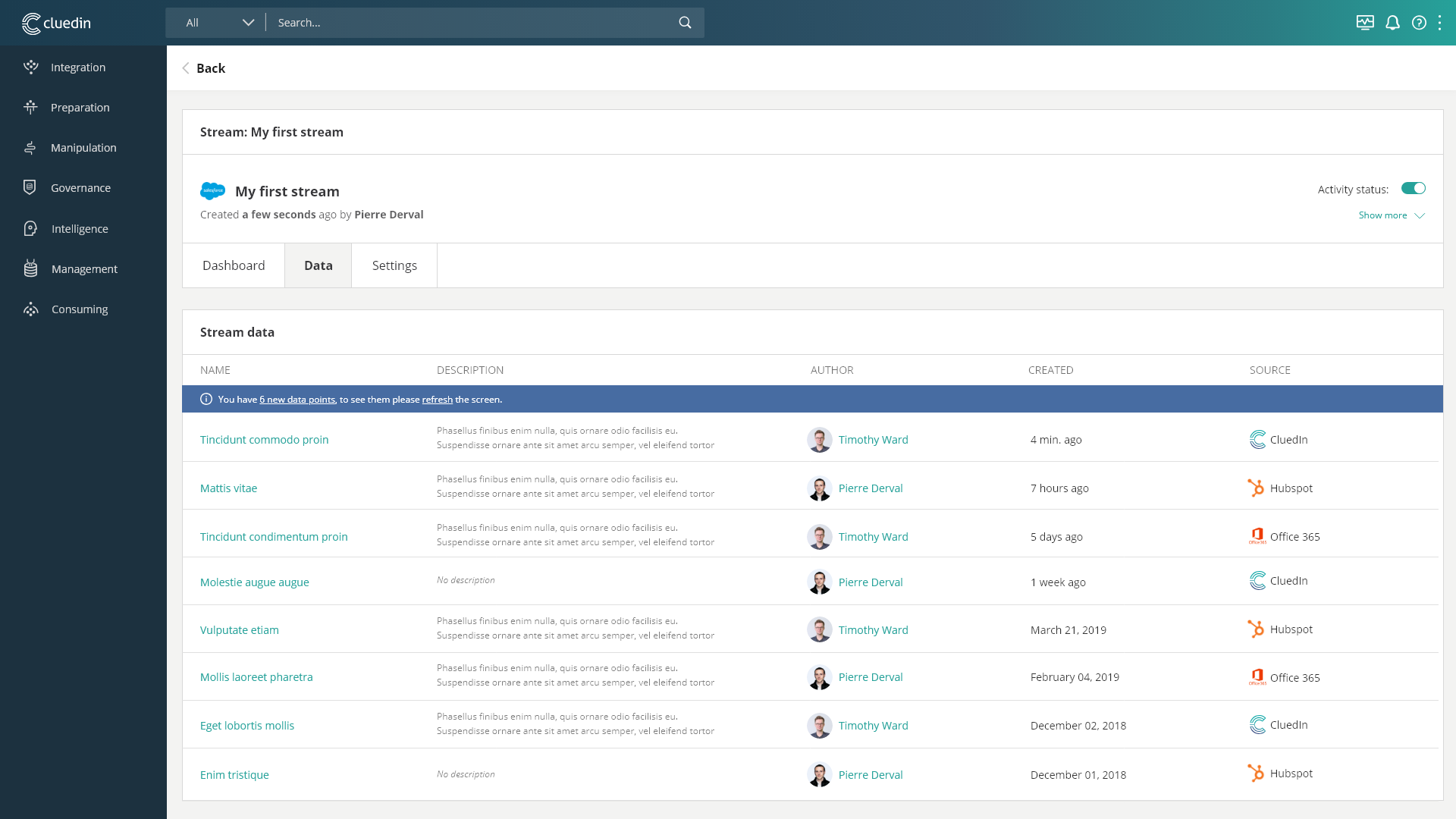Viewport: 1456px width, 819px height.
Task: Click the 'March 21, 2019' created date
Action: point(1068,629)
